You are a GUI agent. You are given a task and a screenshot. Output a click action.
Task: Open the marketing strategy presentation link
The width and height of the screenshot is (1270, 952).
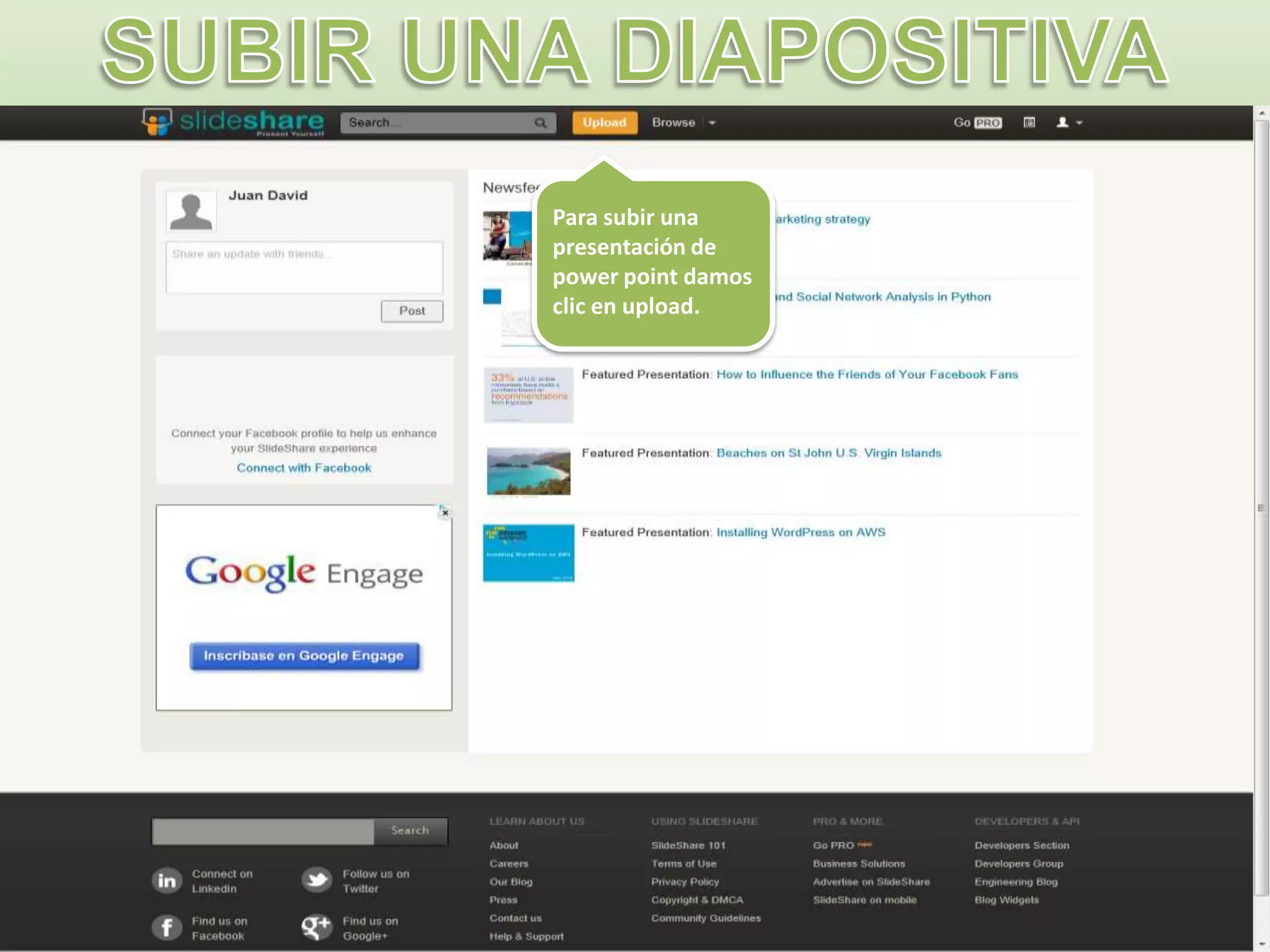(823, 219)
